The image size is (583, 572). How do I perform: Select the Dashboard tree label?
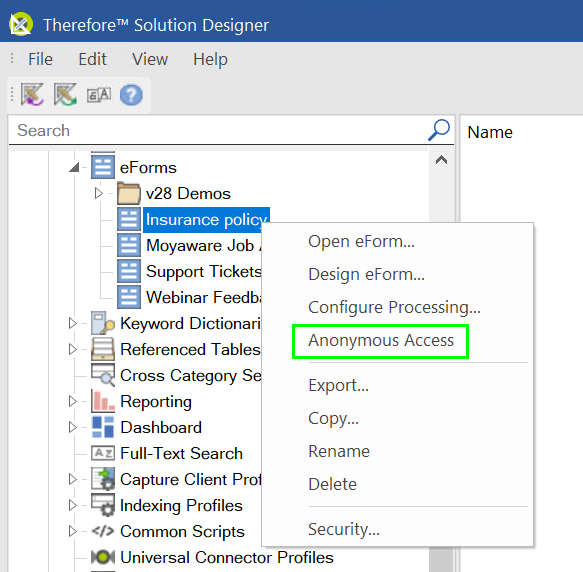(161, 427)
